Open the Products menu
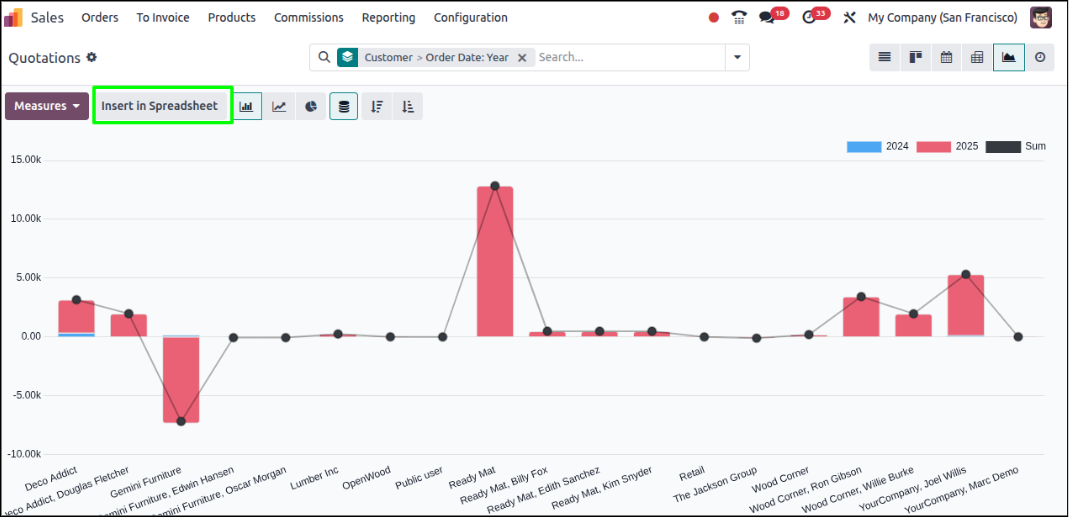 [x=232, y=18]
